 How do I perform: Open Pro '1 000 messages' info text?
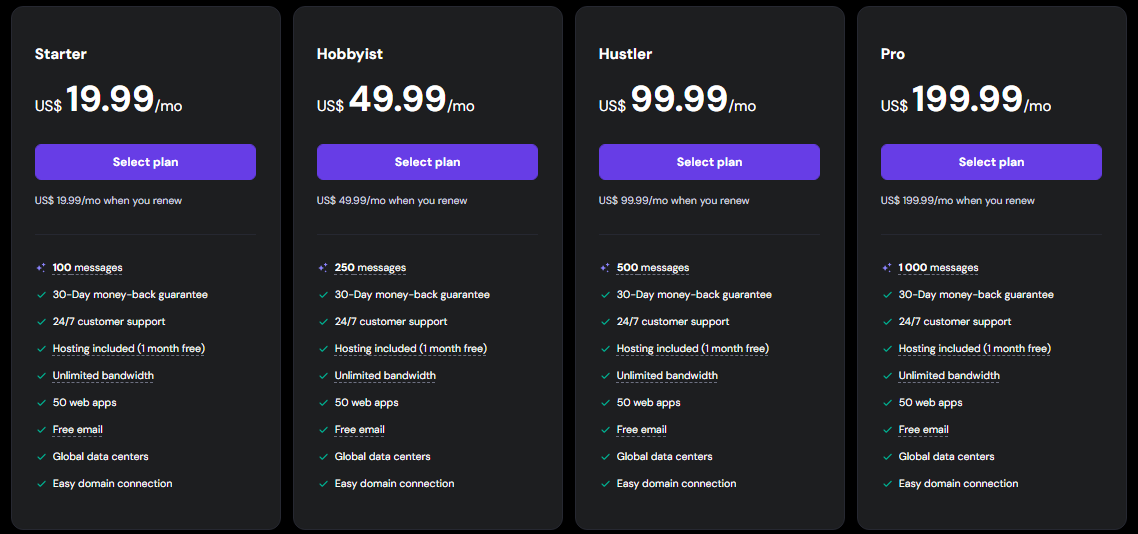[x=938, y=268]
